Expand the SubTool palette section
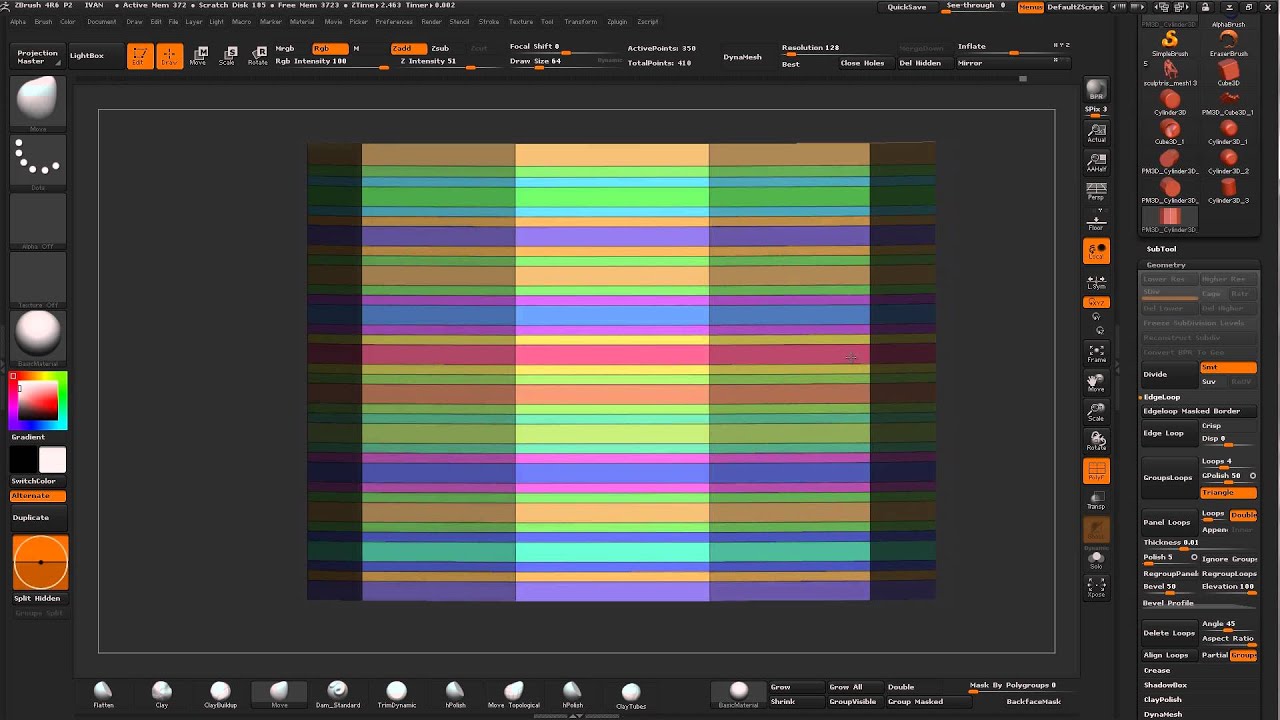Viewport: 1280px width, 720px height. 1161,249
